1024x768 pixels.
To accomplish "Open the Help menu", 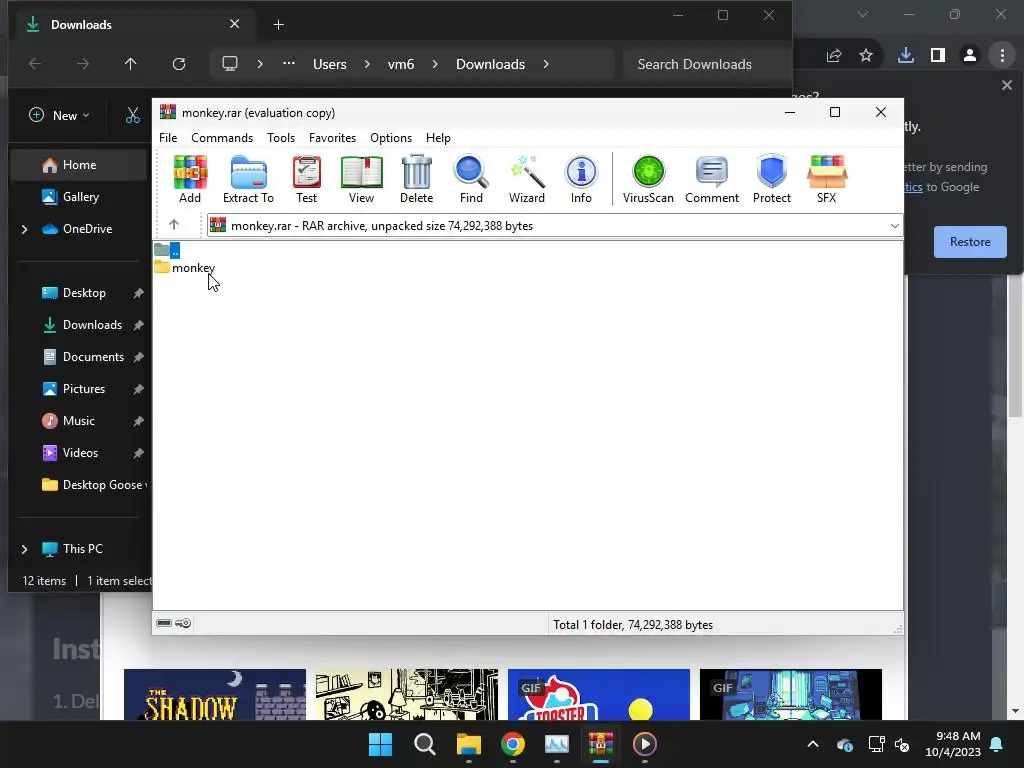I will coord(438,138).
